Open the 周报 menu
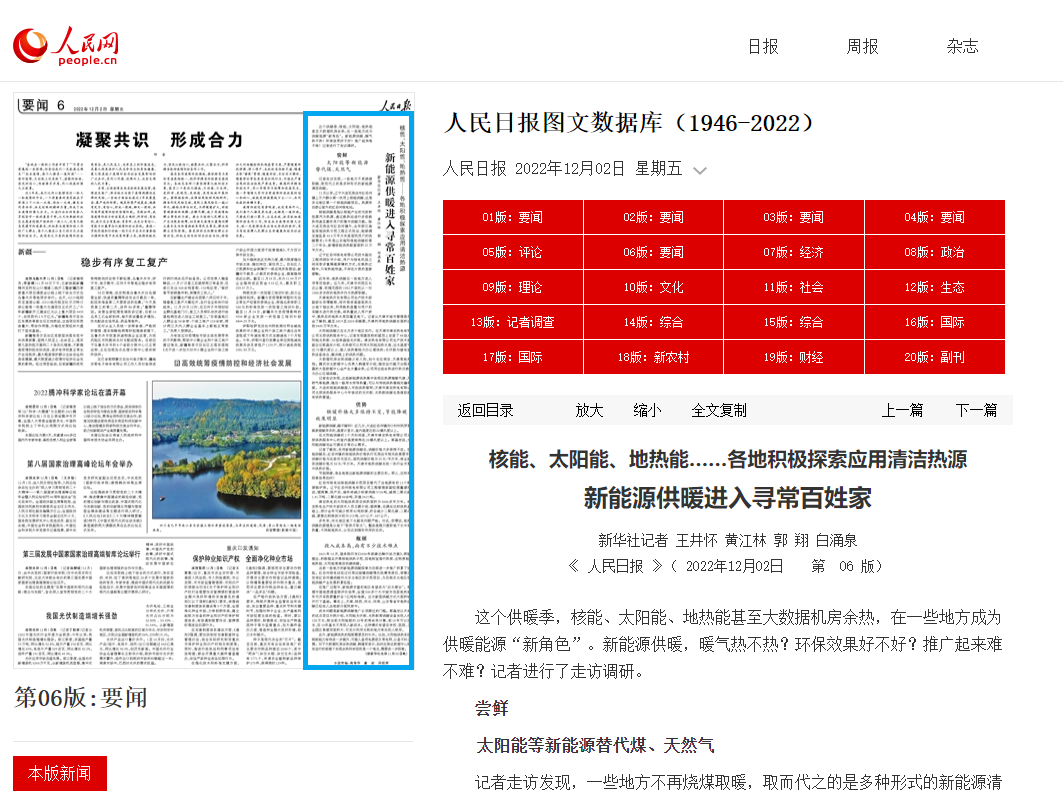1063x799 pixels. (x=862, y=47)
